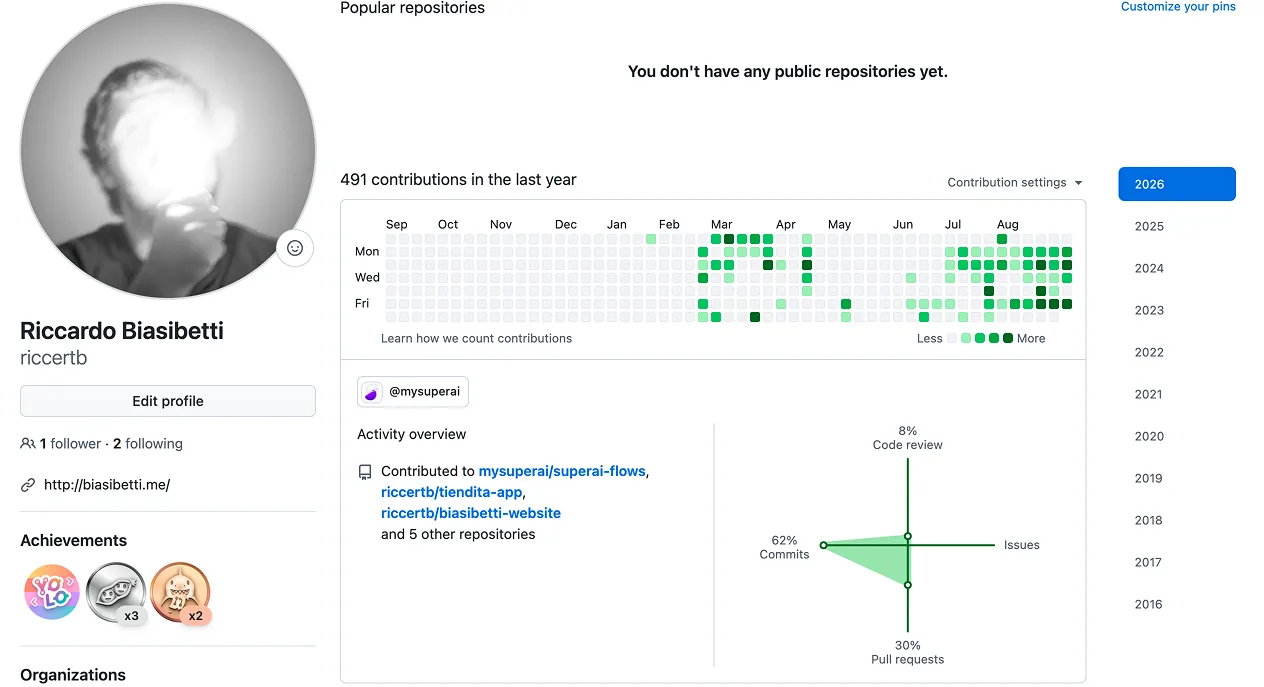The image size is (1264, 687).
Task: Open Learn how we count contributions link
Action: 476,338
